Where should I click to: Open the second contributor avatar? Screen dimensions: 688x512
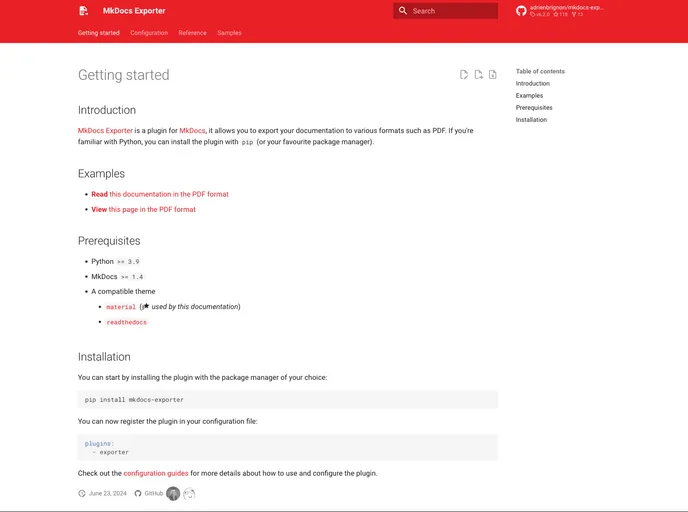[x=189, y=494]
